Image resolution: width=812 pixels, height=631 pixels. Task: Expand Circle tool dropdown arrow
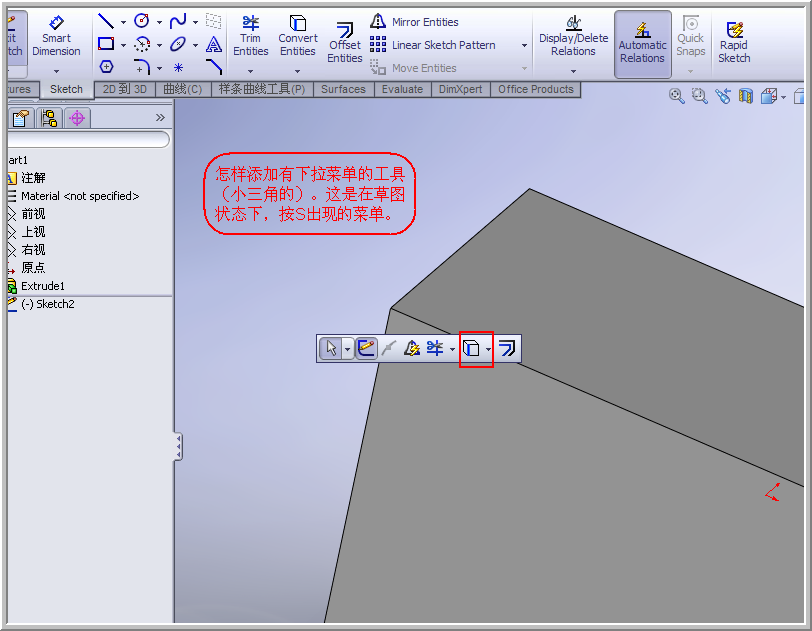click(159, 22)
